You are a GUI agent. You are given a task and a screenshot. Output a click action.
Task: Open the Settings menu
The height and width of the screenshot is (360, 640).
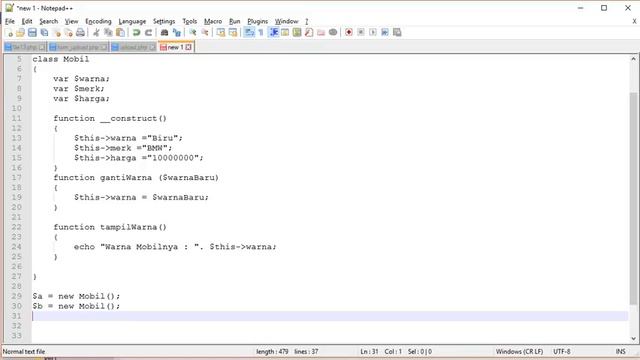(164, 21)
